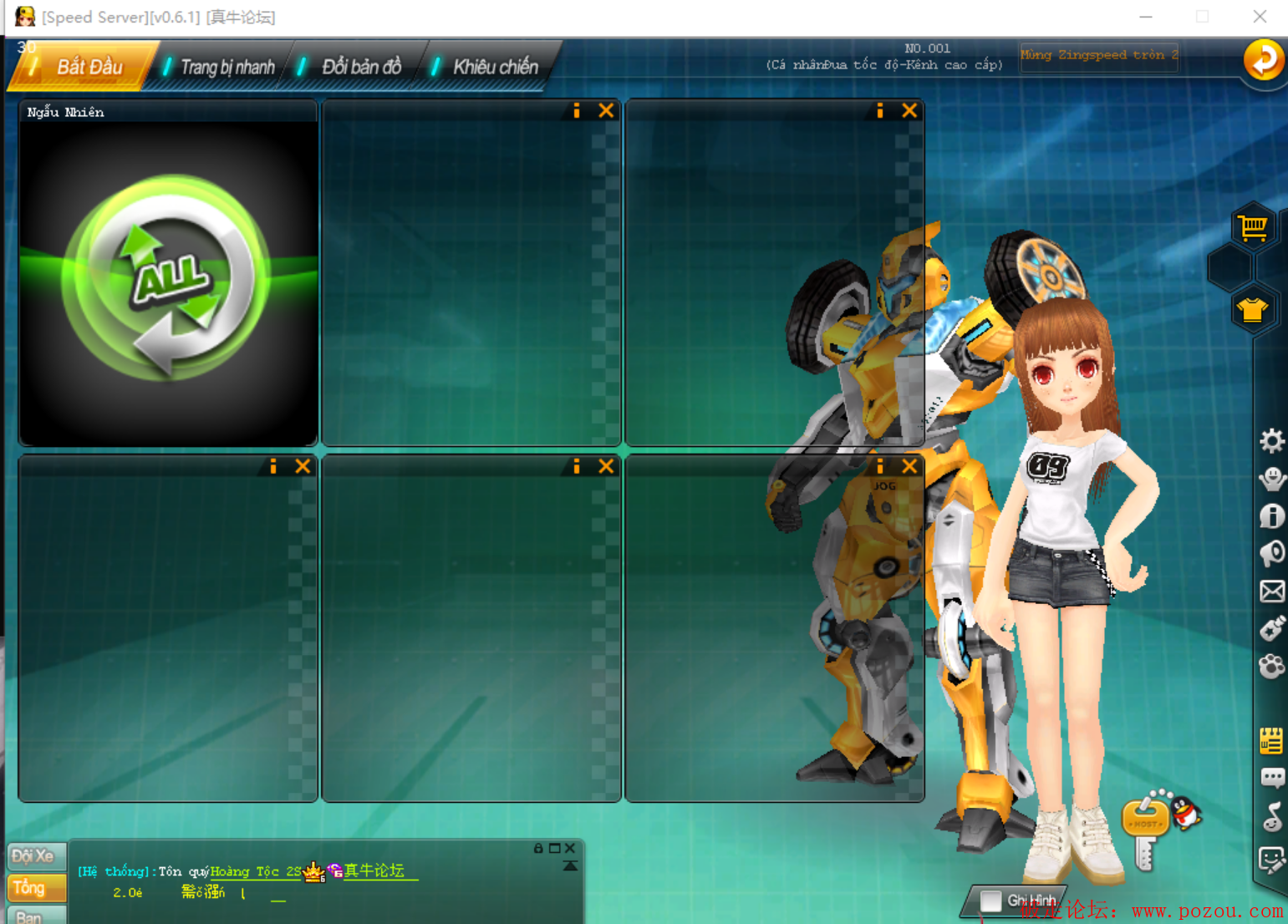Open the bottle item icon
1288x924 pixels.
click(1272, 628)
